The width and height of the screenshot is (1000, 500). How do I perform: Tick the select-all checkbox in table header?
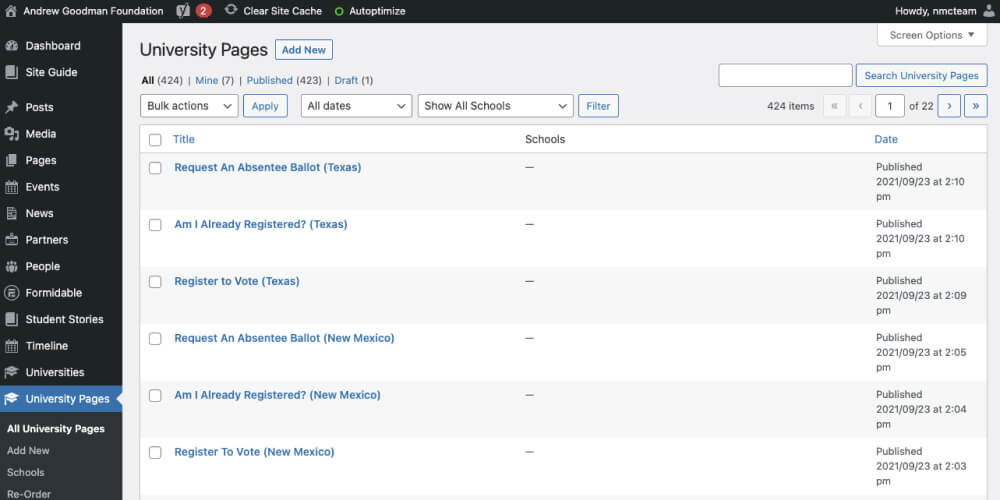pyautogui.click(x=155, y=140)
